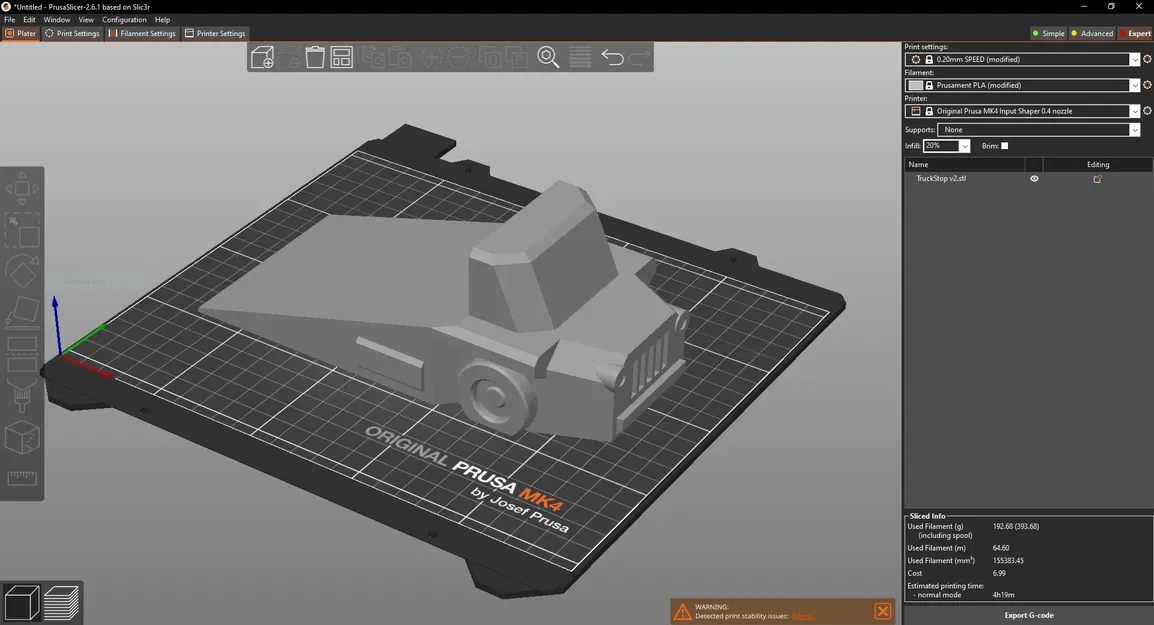The image size is (1154, 625).
Task: Enable the Brim checkbox
Action: 1005,146
